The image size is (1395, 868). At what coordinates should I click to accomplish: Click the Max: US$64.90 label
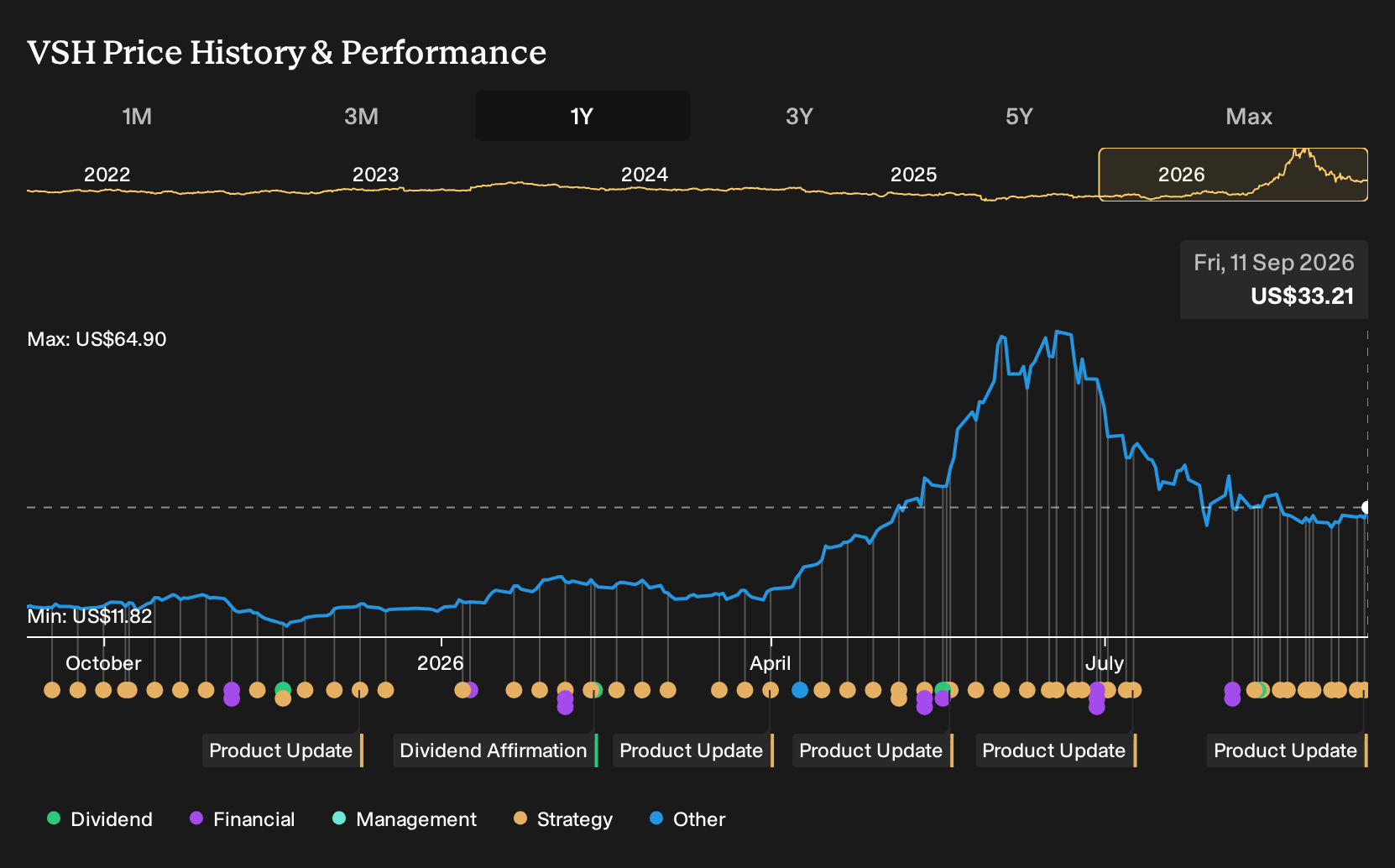(97, 339)
